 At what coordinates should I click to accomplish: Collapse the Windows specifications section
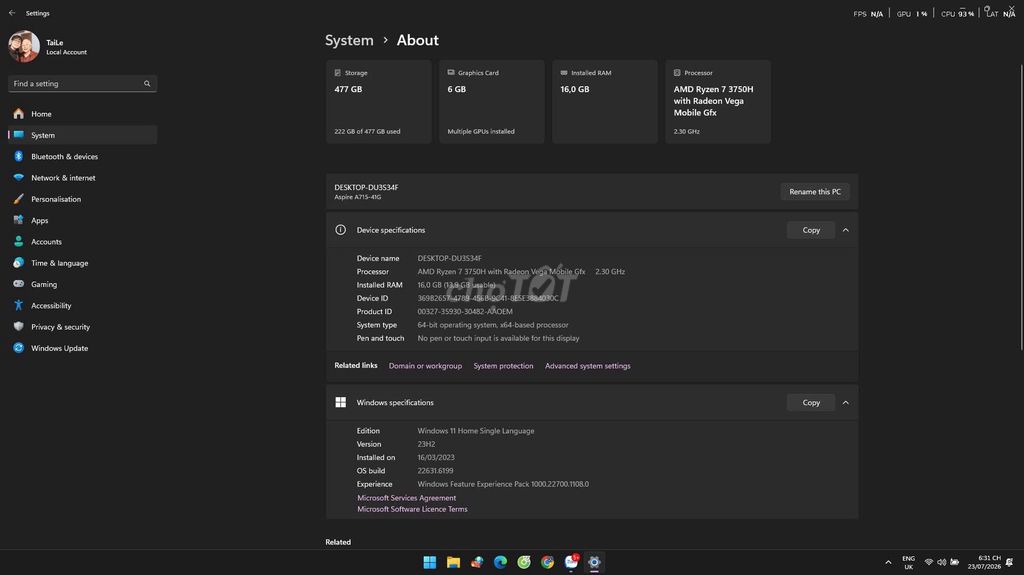pos(846,402)
